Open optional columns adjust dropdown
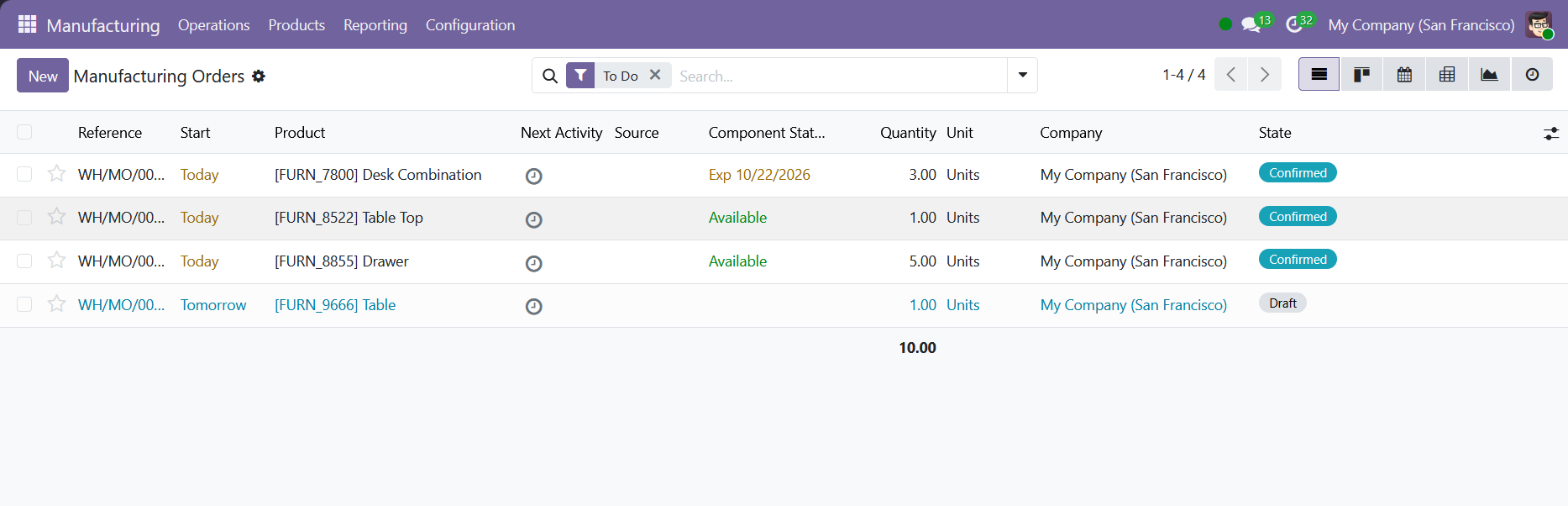The width and height of the screenshot is (1568, 506). (x=1551, y=133)
